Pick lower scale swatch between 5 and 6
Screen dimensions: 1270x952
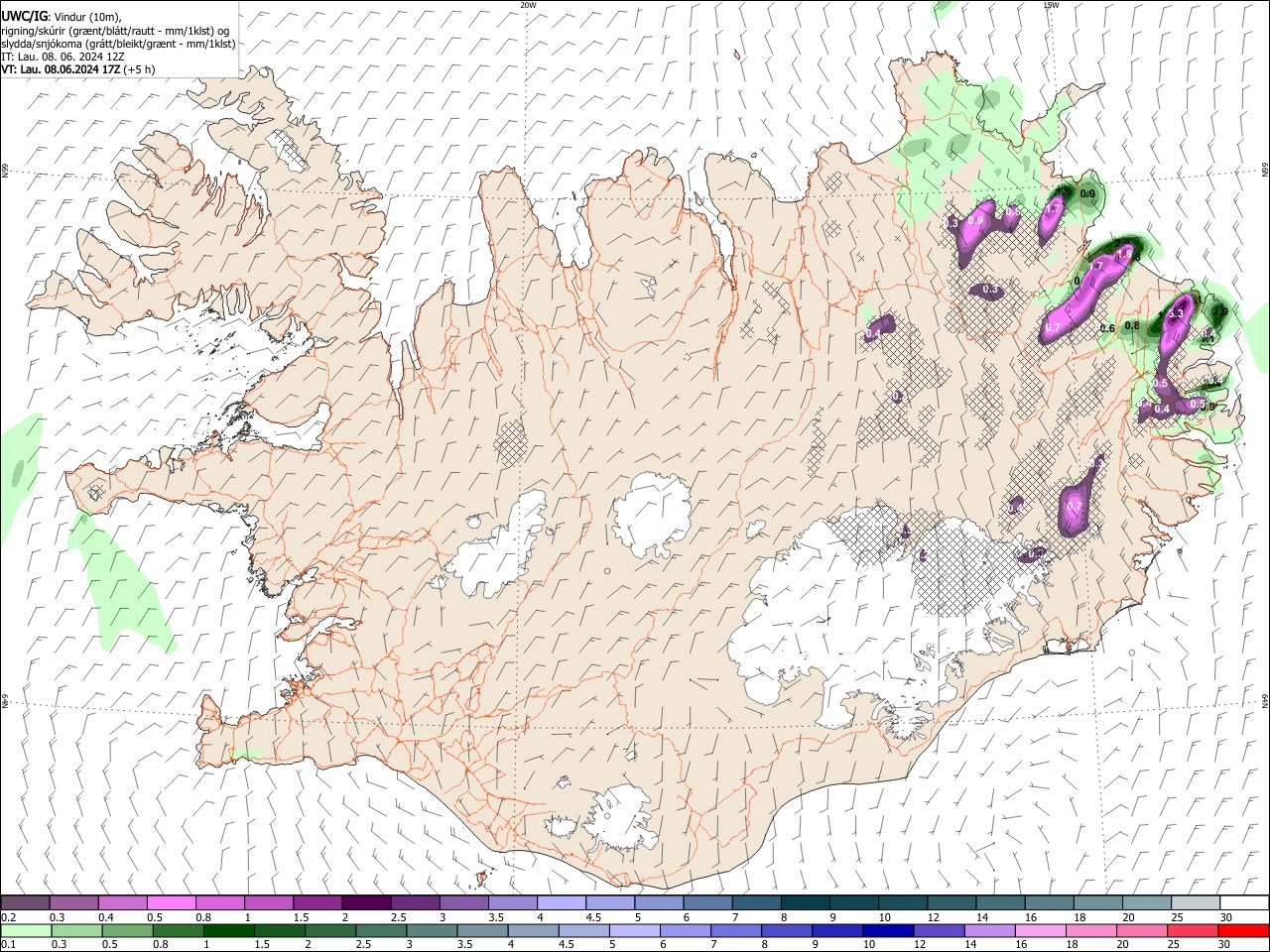(635, 930)
